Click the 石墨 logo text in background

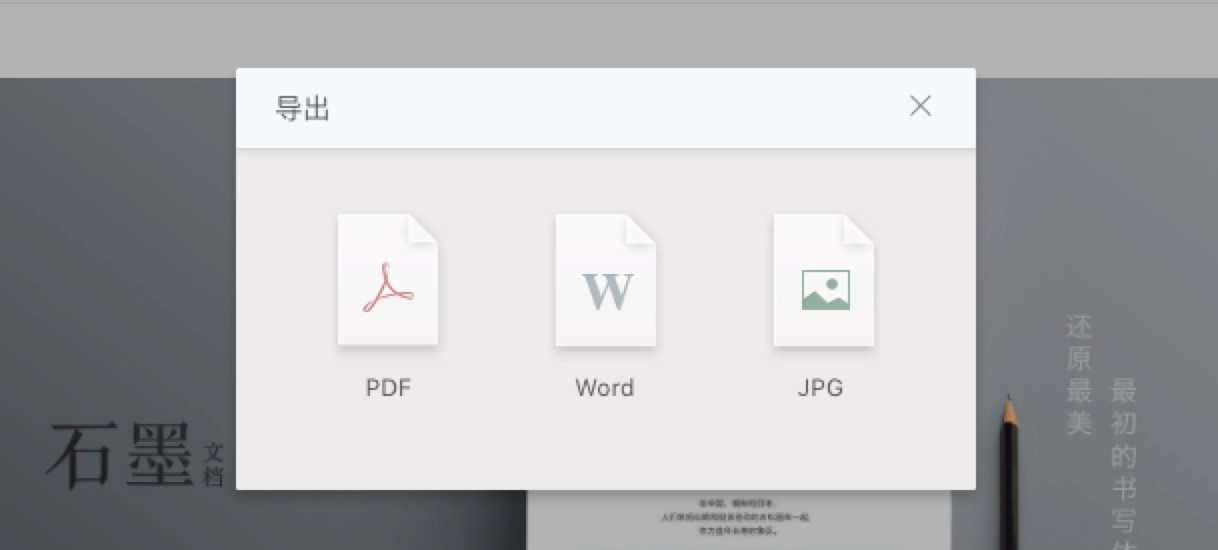point(118,455)
